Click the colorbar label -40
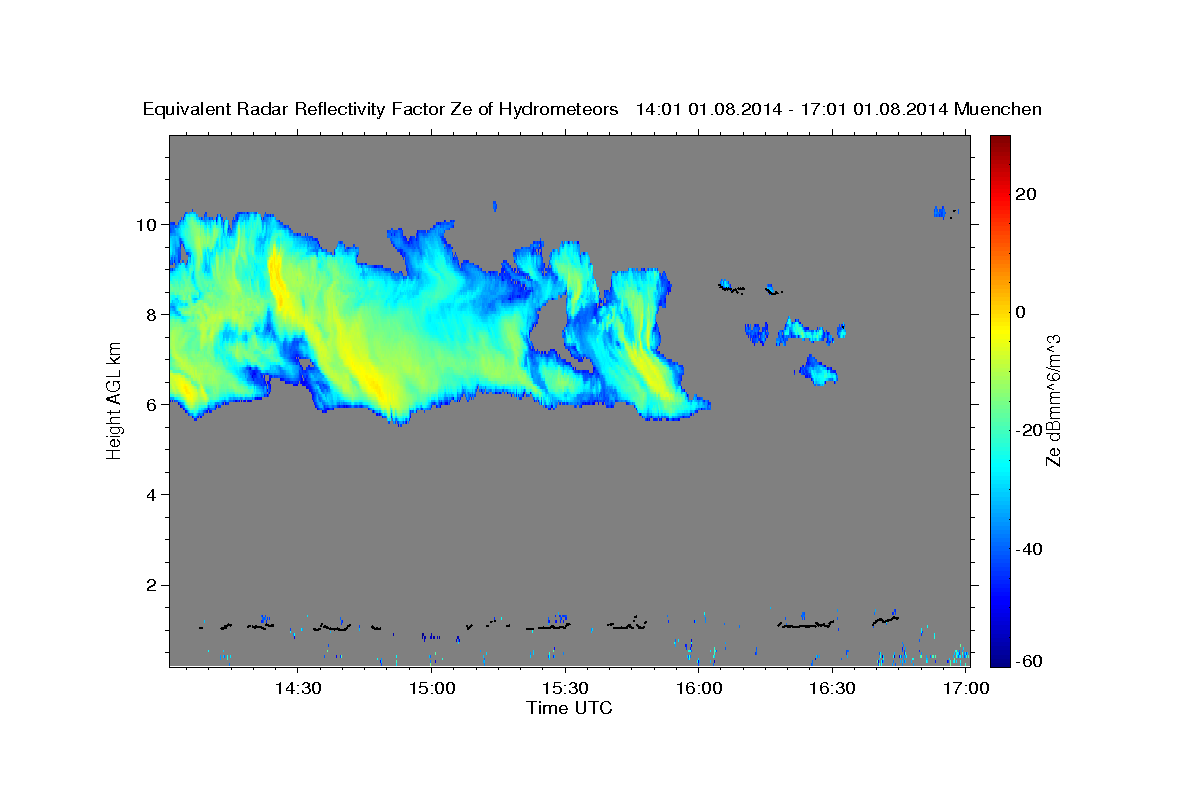This screenshot has height=800, width=1200. click(1029, 549)
